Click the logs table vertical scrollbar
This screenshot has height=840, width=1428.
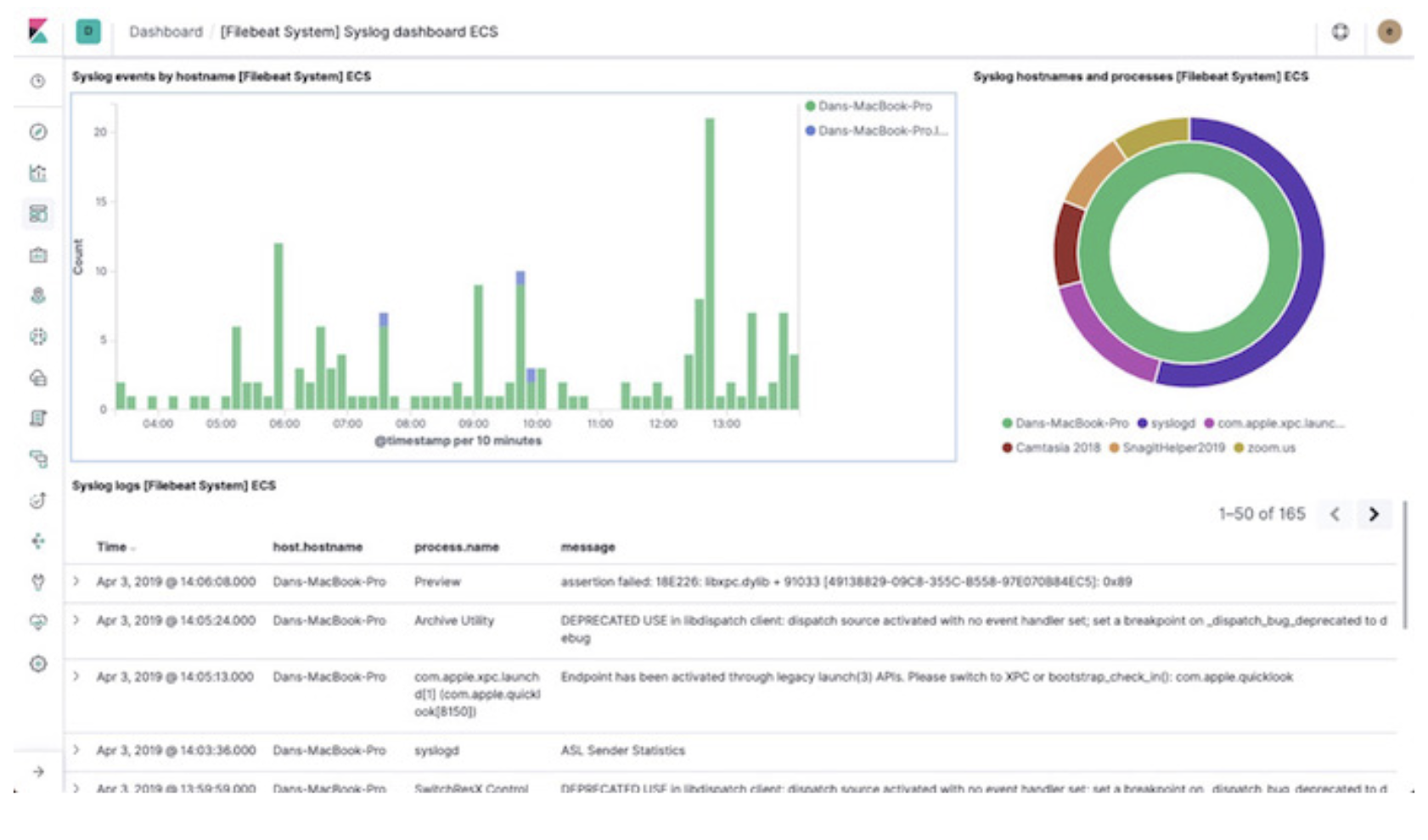tap(1405, 564)
